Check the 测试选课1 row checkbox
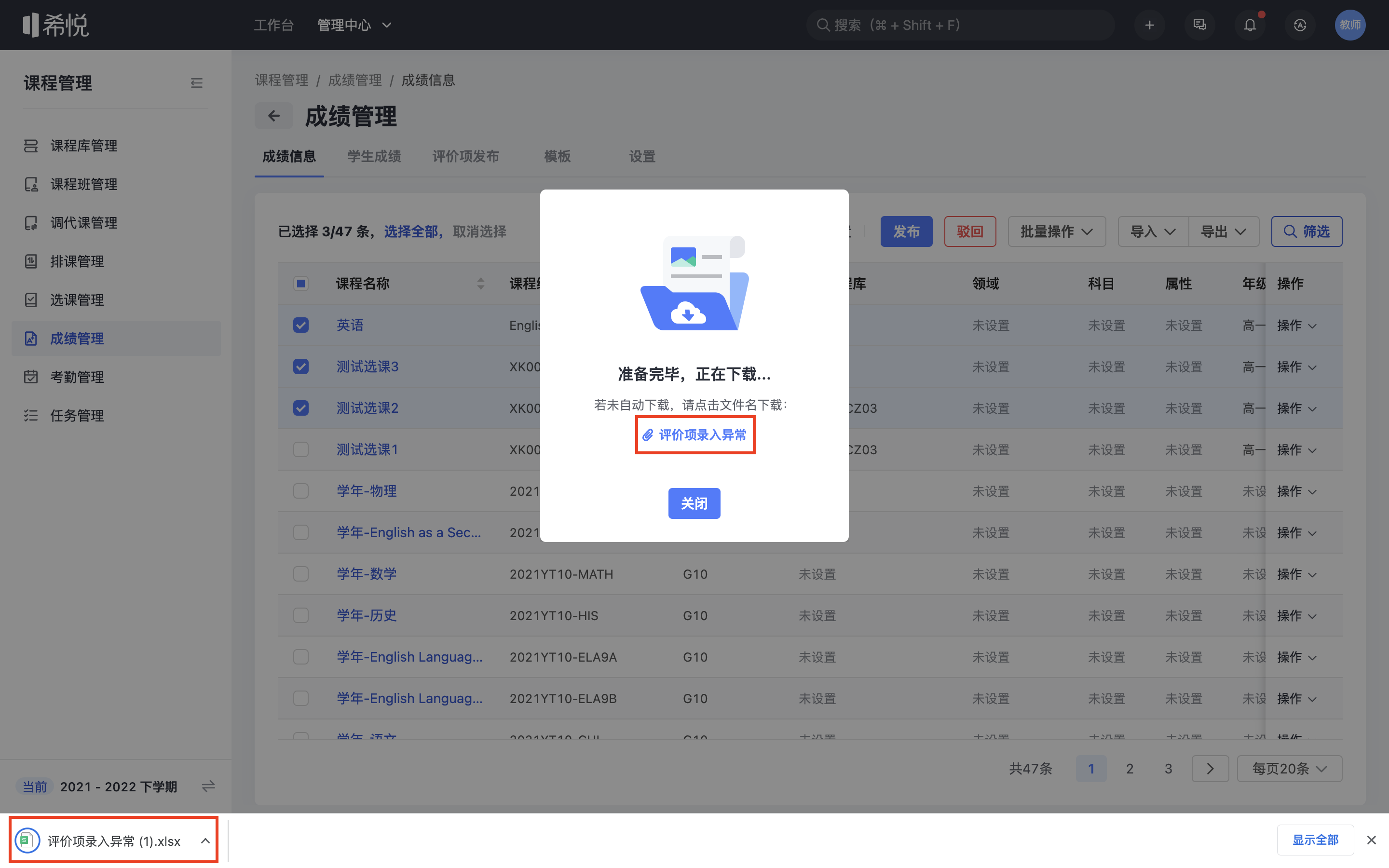This screenshot has width=1389, height=868. (301, 449)
